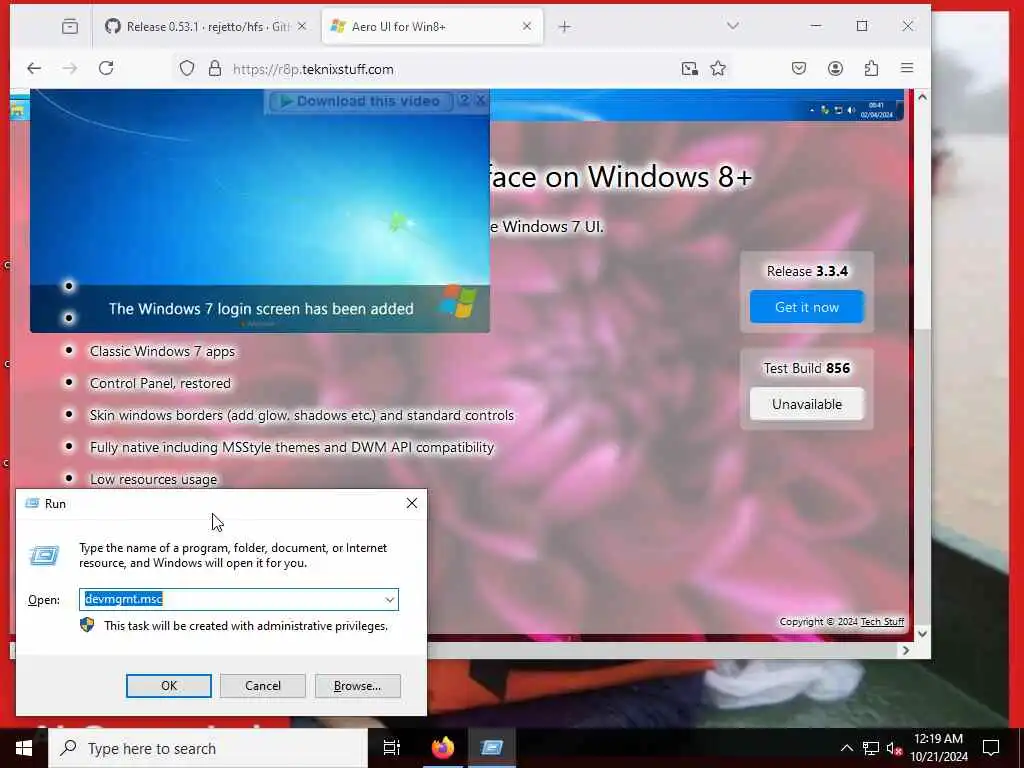
Task: Click the 'Test Build 856' label
Action: [807, 368]
